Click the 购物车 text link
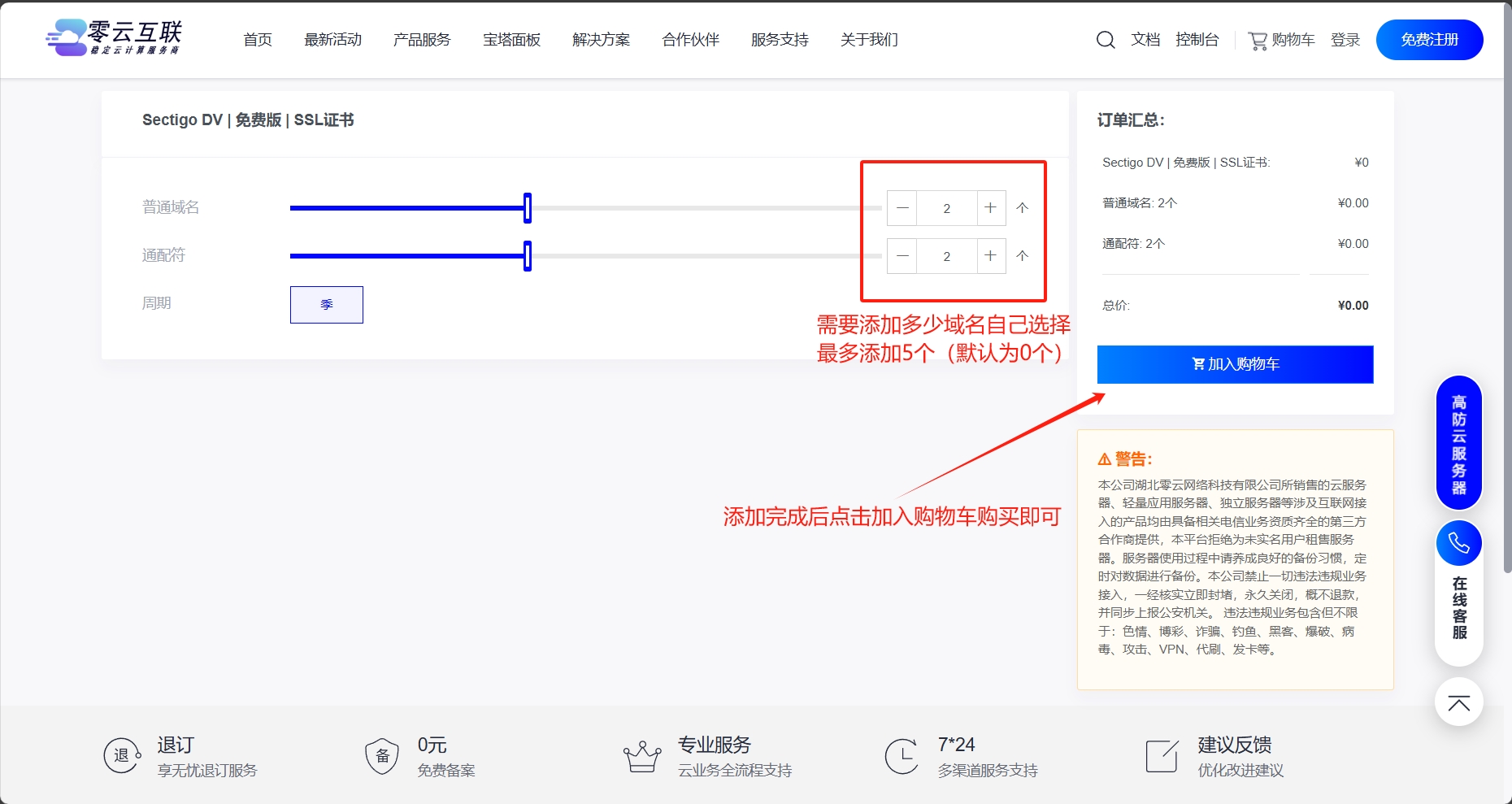 1293,40
